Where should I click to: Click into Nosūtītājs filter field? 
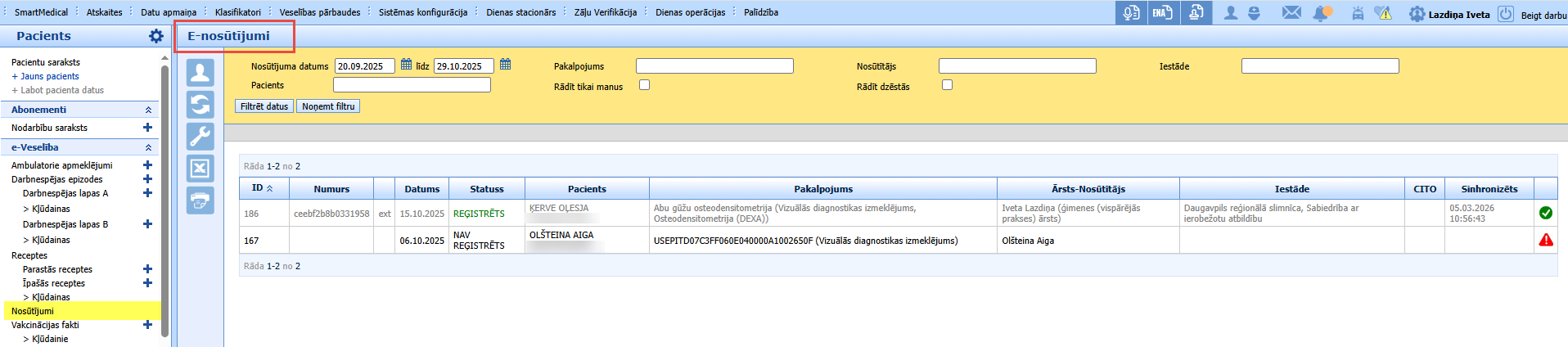(x=1017, y=66)
